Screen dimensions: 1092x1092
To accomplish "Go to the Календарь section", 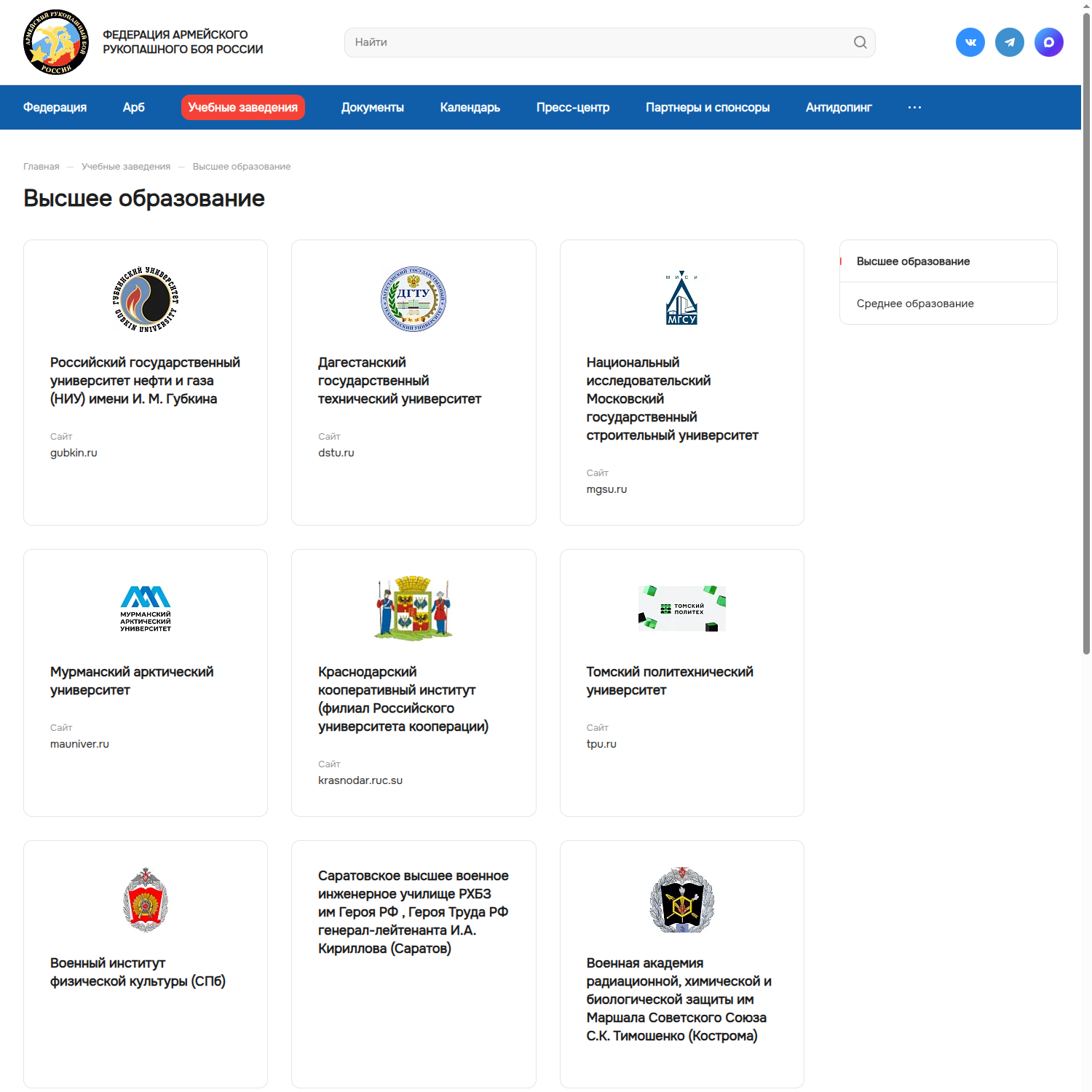I will (x=470, y=108).
